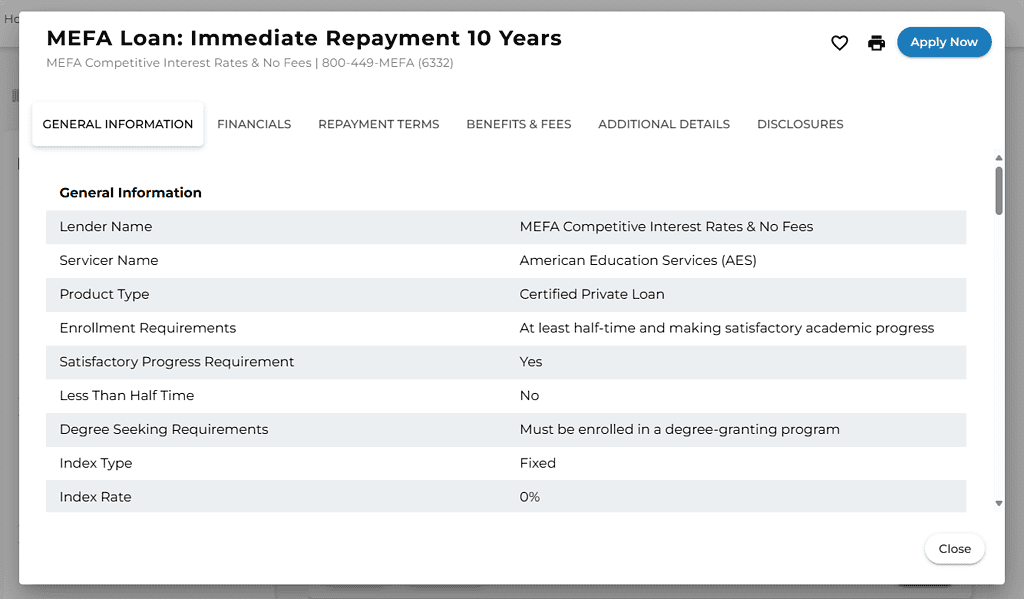Go to the Benefits & Fees tab
1024x599 pixels.
519,124
